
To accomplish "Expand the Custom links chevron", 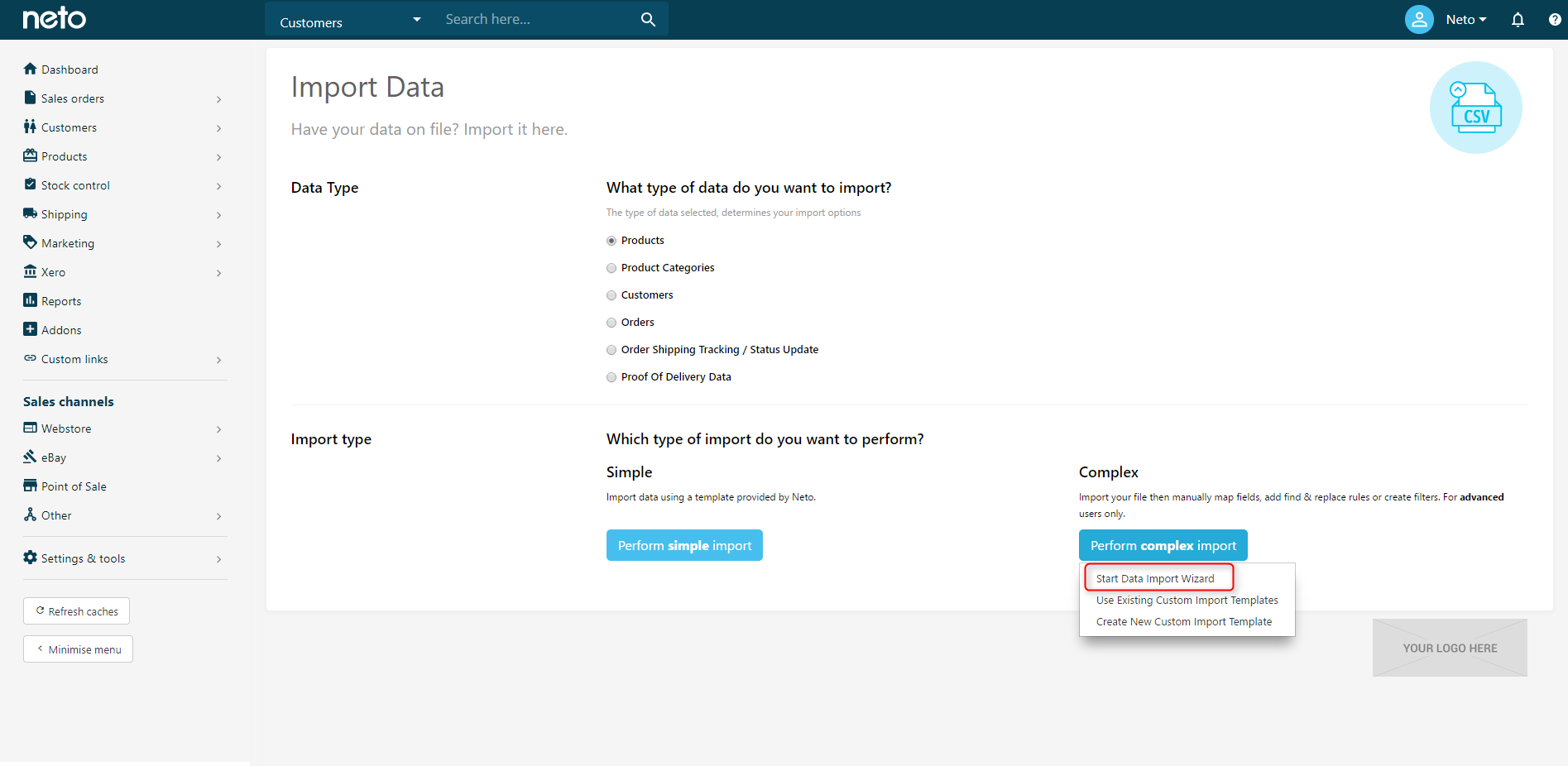I will (218, 360).
